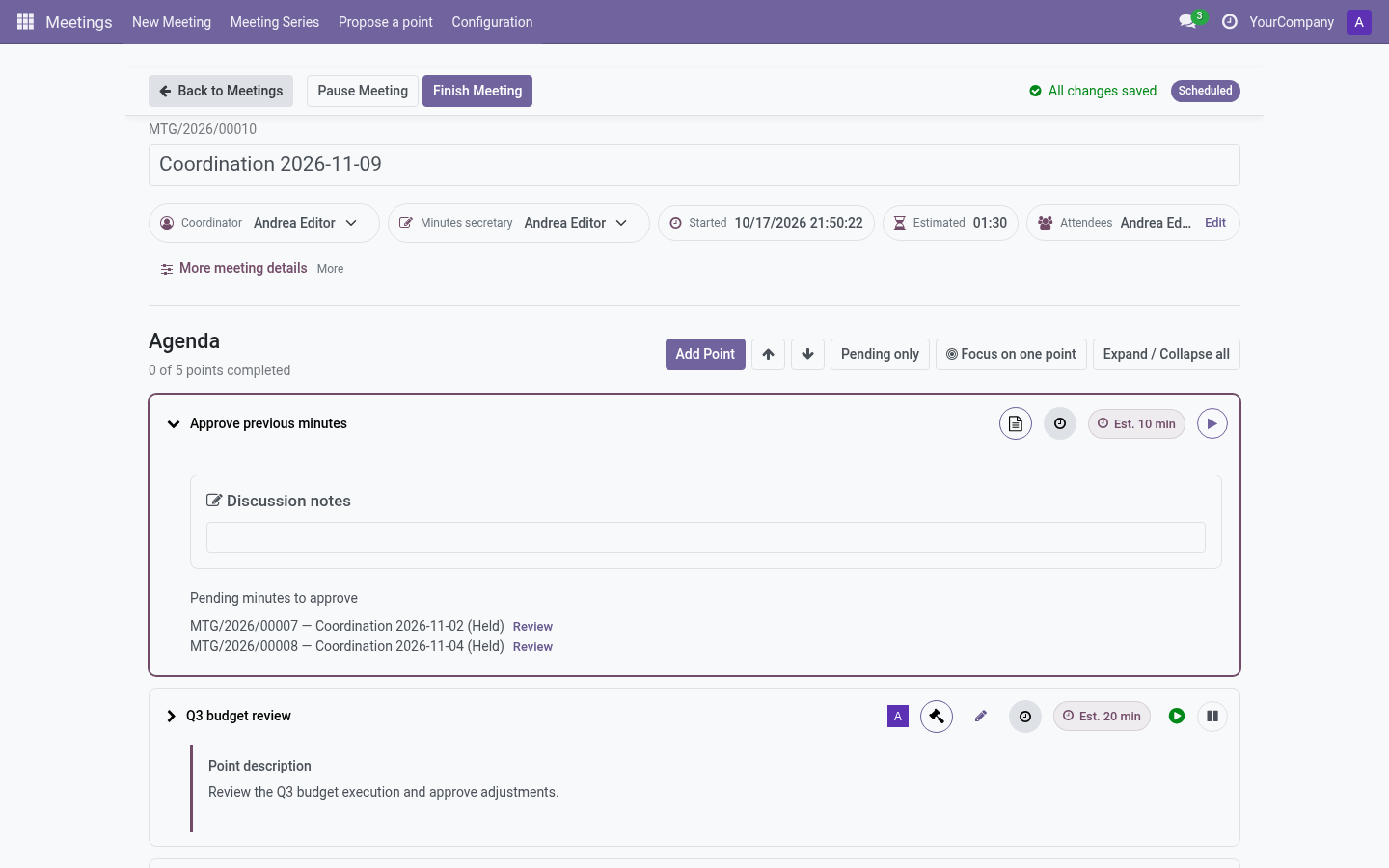The width and height of the screenshot is (1389, 868).
Task: Open the Meeting Series menu
Action: [275, 22]
